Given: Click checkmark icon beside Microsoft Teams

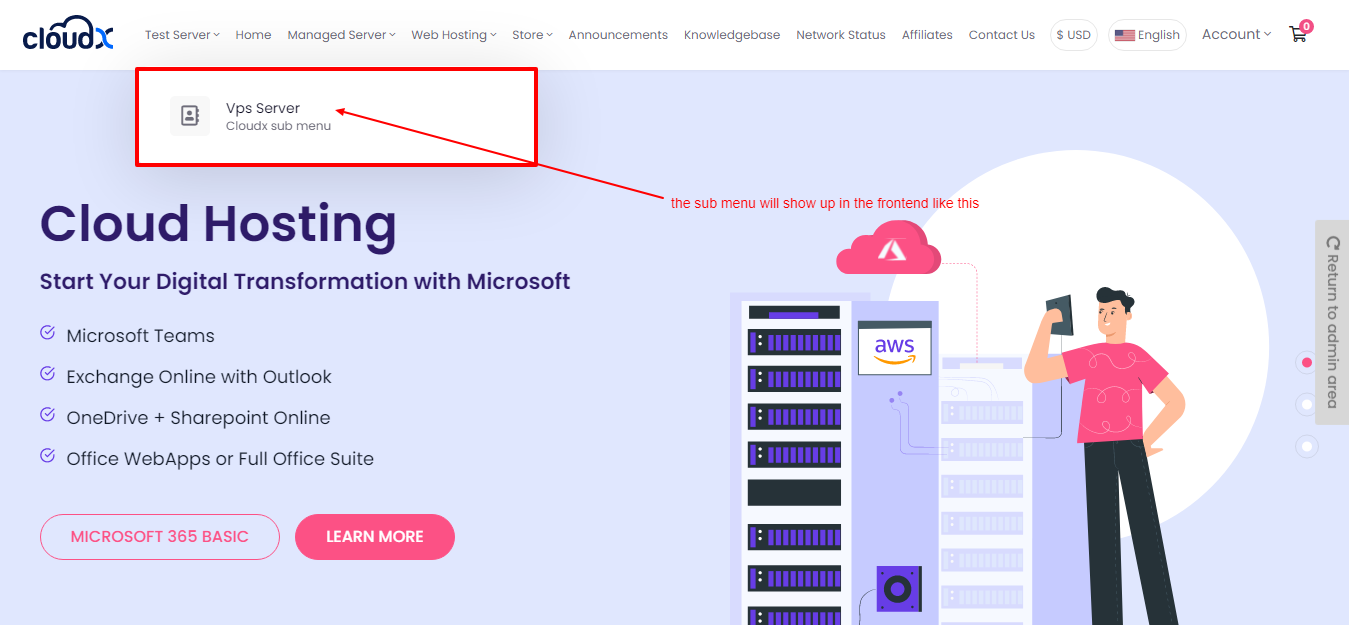Looking at the screenshot, I should pyautogui.click(x=47, y=333).
